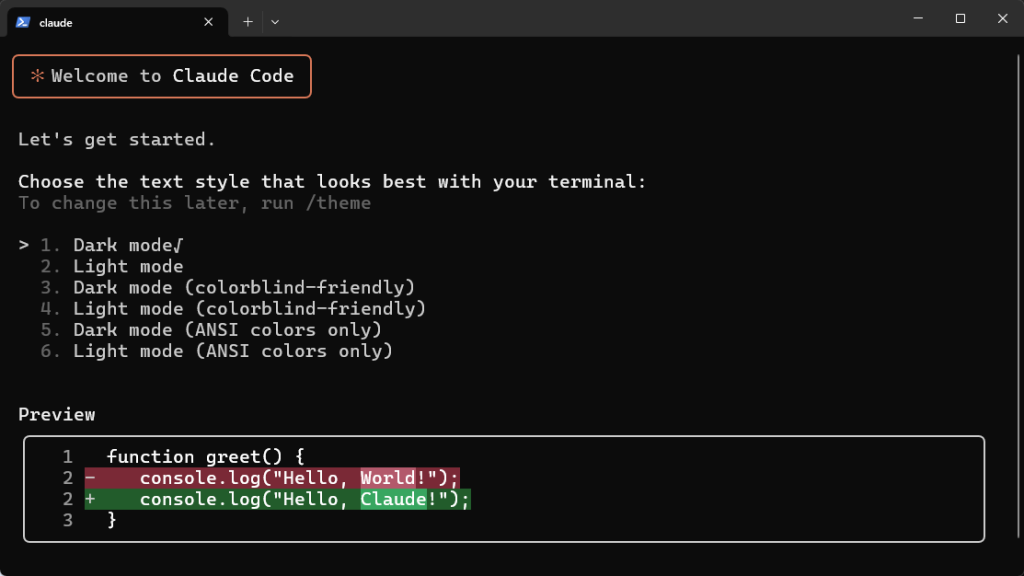
Task: Click the checkmark next to Dark mode
Action: click(x=178, y=246)
